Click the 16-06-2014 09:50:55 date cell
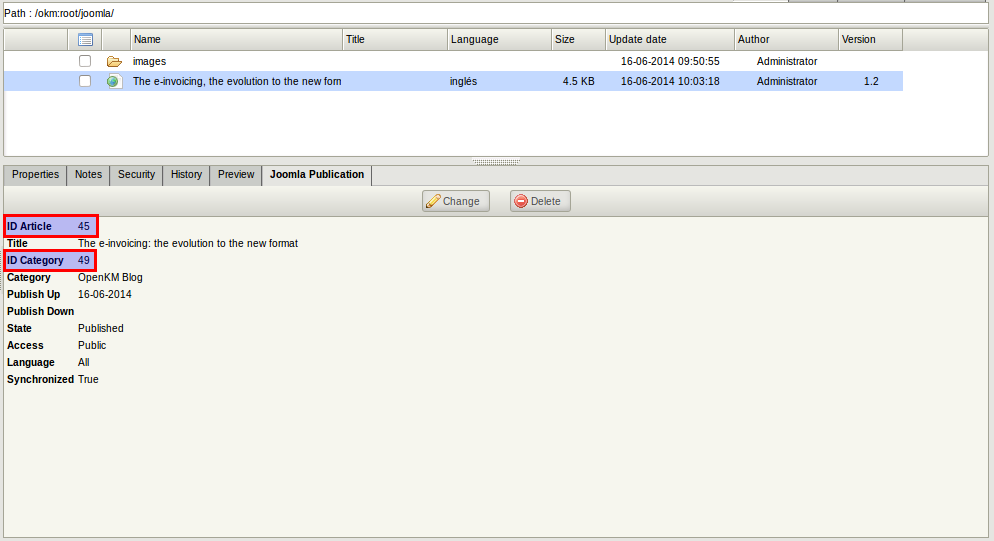 (670, 62)
